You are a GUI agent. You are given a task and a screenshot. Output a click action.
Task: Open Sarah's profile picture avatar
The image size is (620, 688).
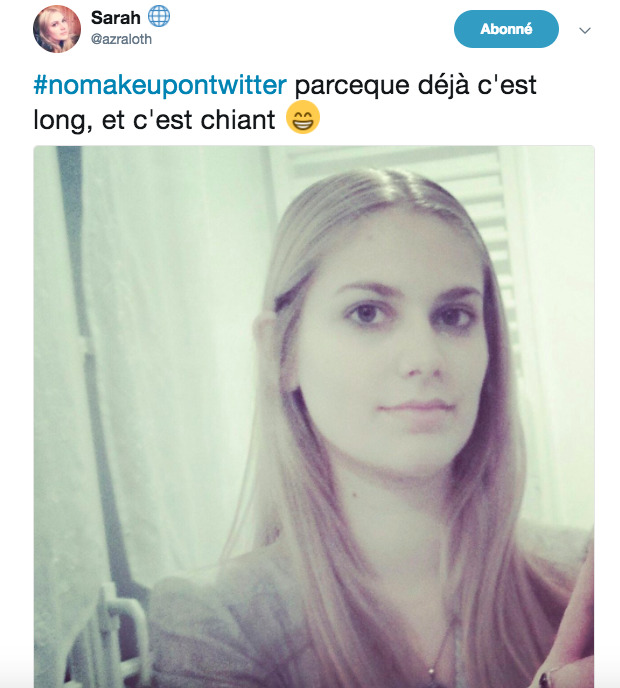[x=57, y=29]
